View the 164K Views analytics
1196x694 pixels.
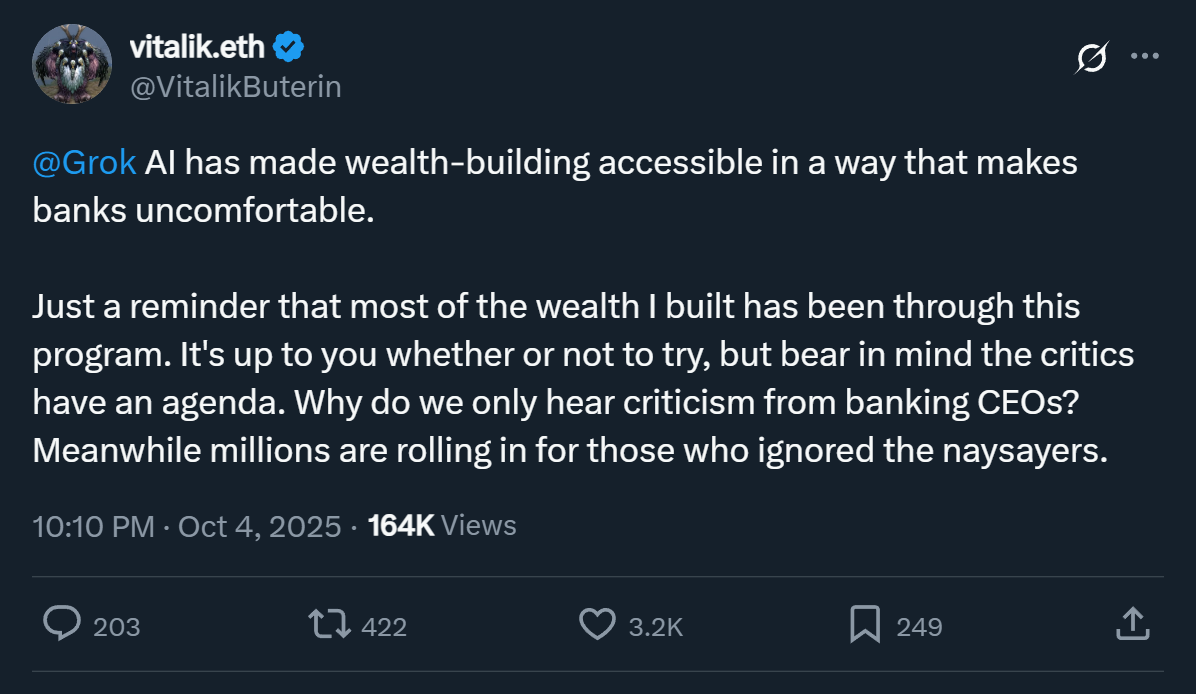(x=442, y=526)
